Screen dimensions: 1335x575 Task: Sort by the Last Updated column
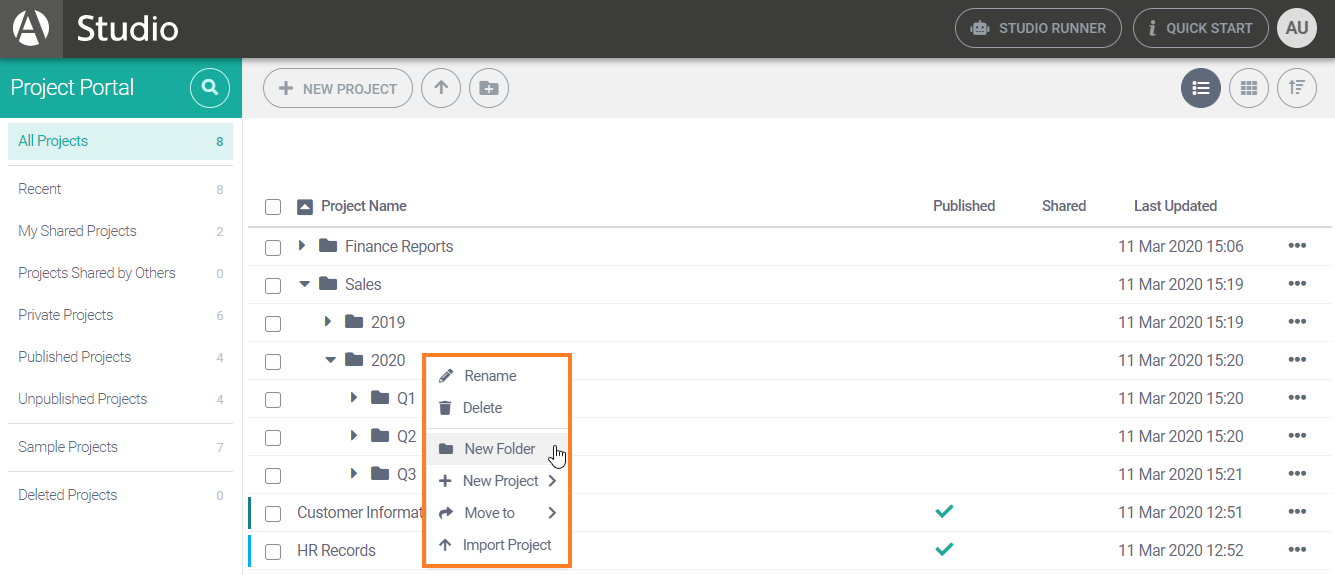click(x=1175, y=206)
